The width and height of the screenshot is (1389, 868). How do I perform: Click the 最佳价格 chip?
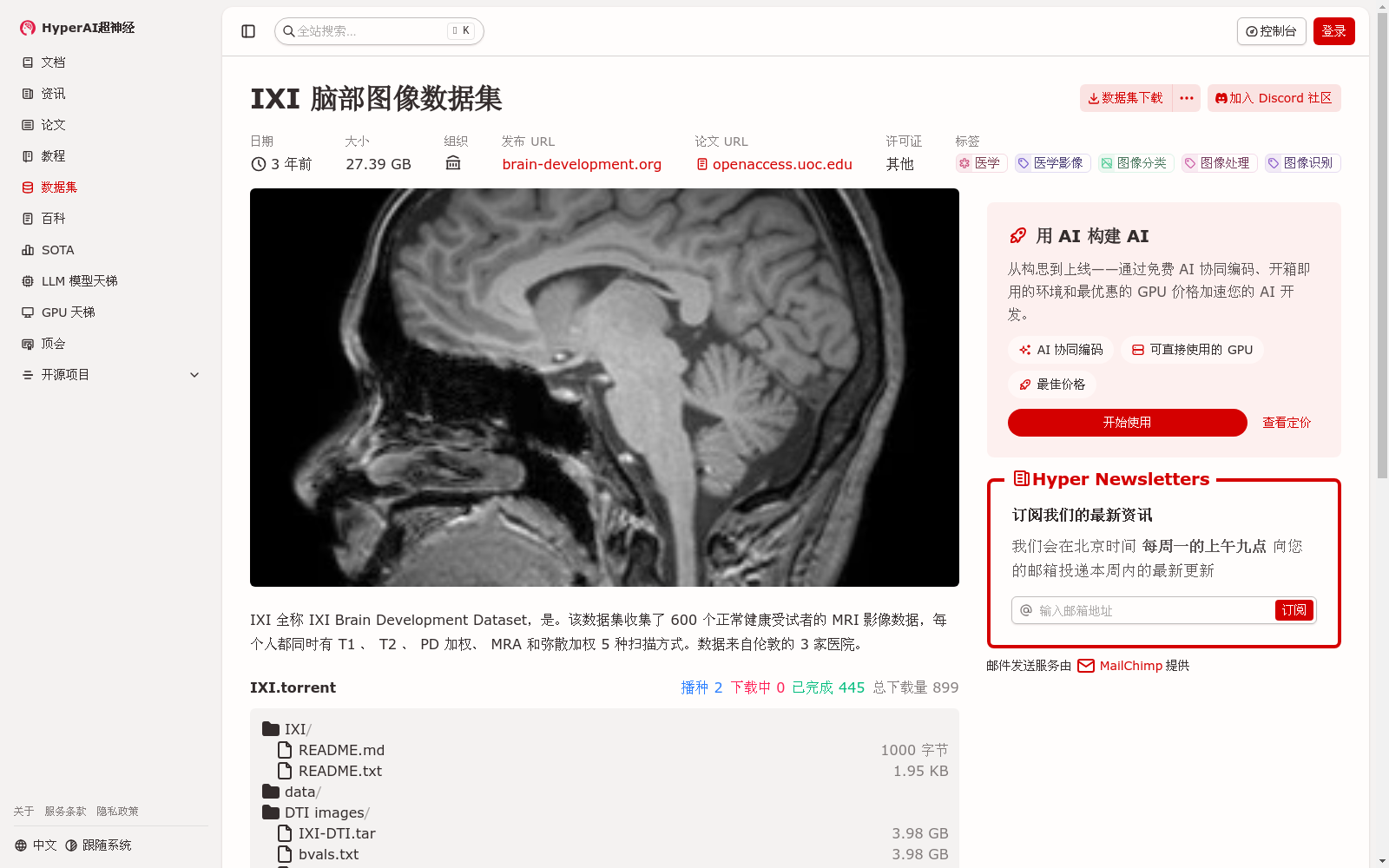click(1052, 385)
